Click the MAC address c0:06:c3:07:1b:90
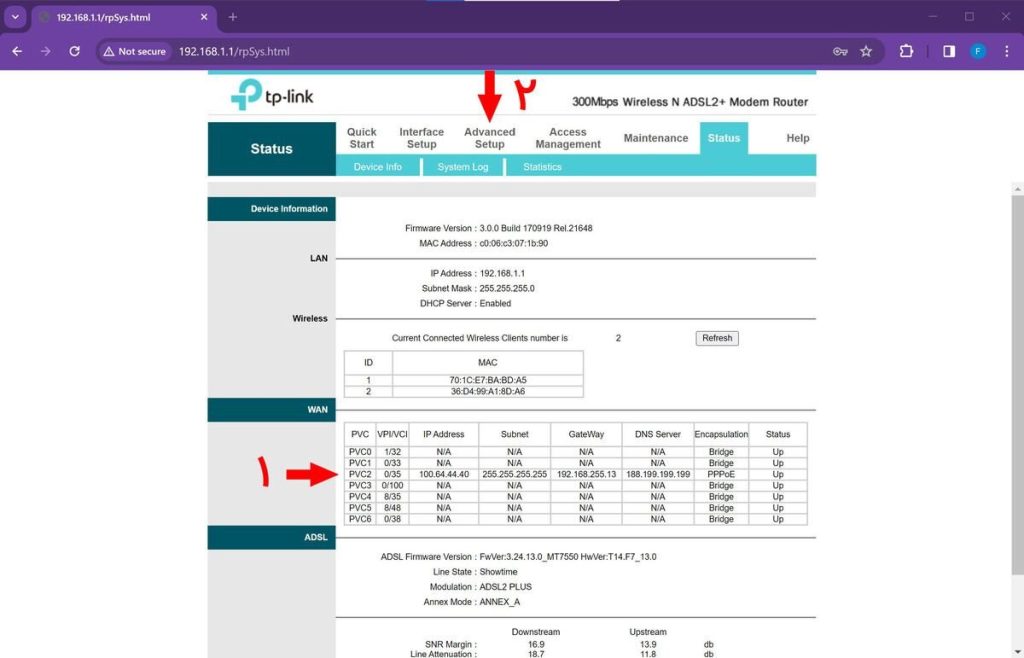This screenshot has width=1024, height=658. click(x=514, y=243)
